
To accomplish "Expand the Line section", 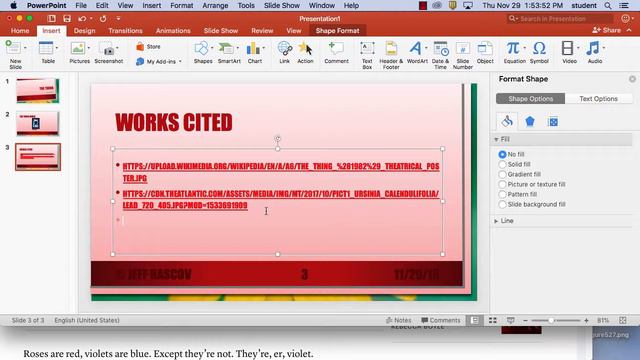I will pyautogui.click(x=496, y=221).
